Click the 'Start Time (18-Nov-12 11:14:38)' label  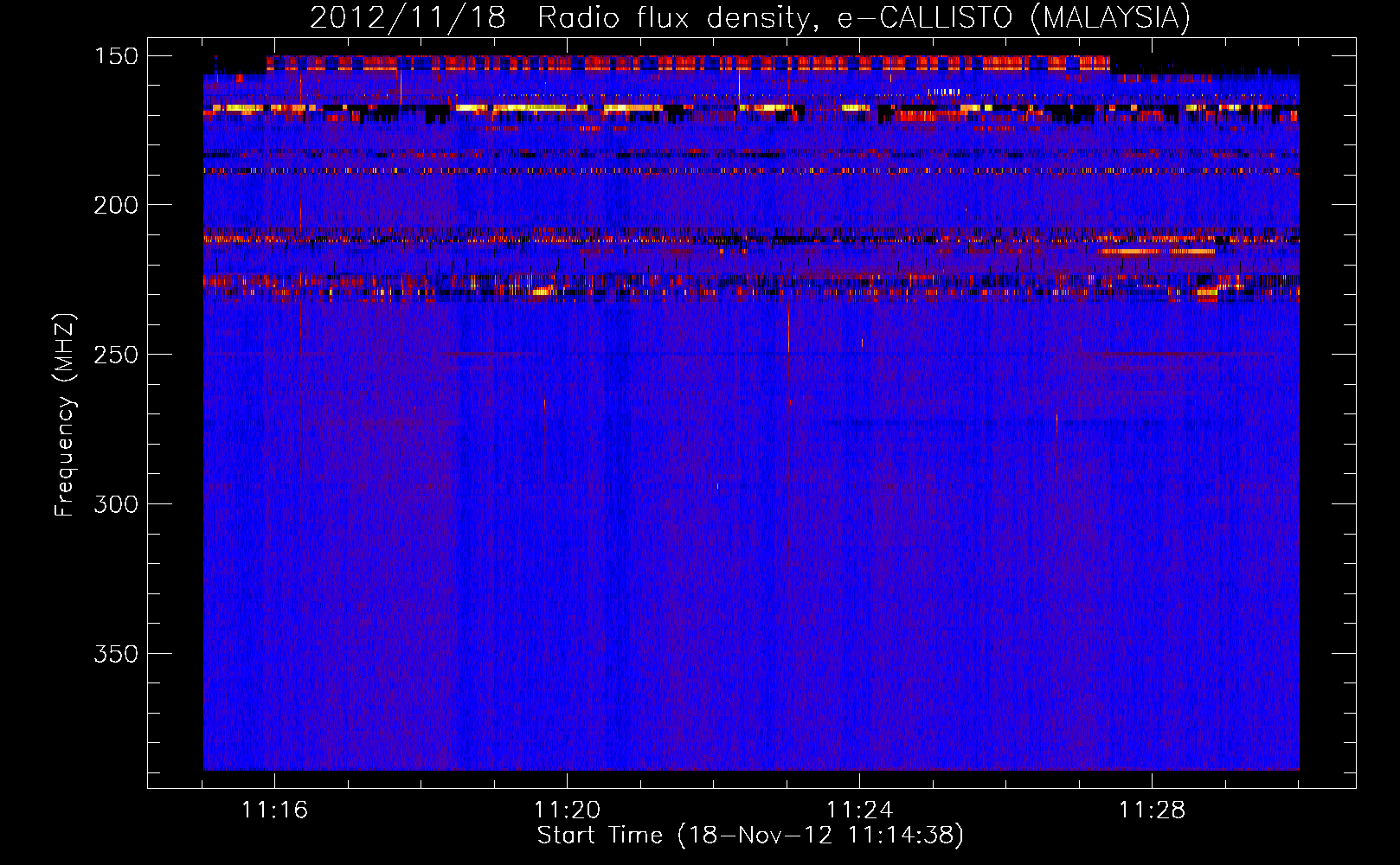click(750, 836)
